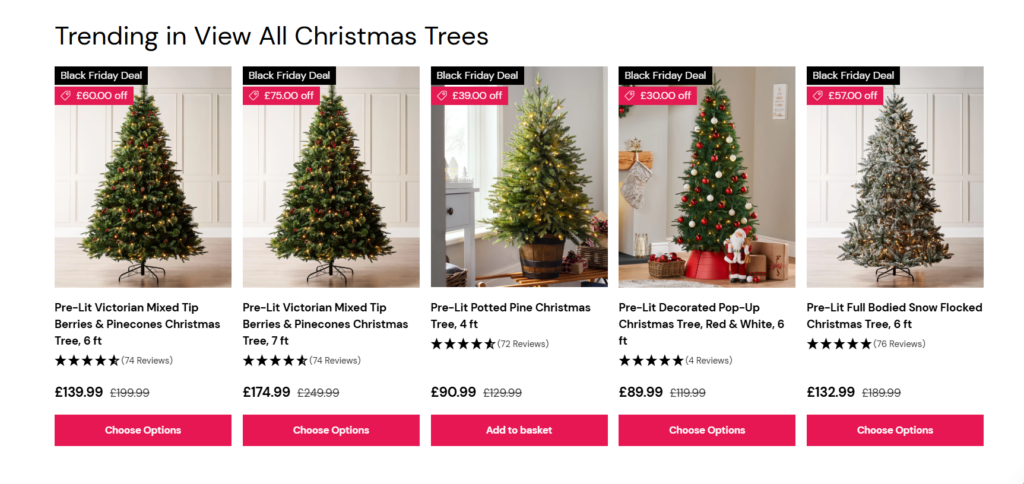1024x484 pixels.
Task: Open the red and white decorated tree image
Action: (707, 177)
